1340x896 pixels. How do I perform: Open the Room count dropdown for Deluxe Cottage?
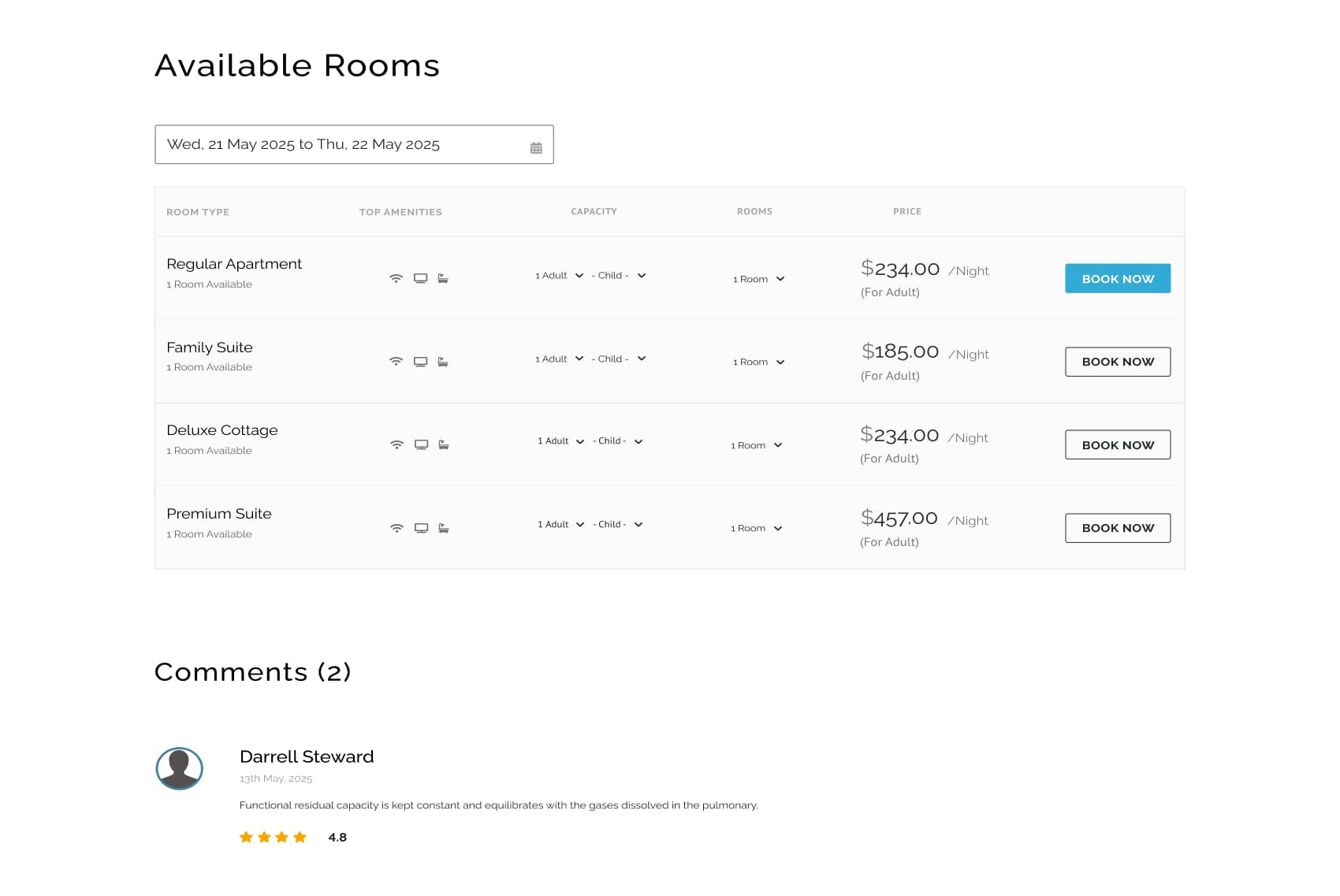coord(757,445)
